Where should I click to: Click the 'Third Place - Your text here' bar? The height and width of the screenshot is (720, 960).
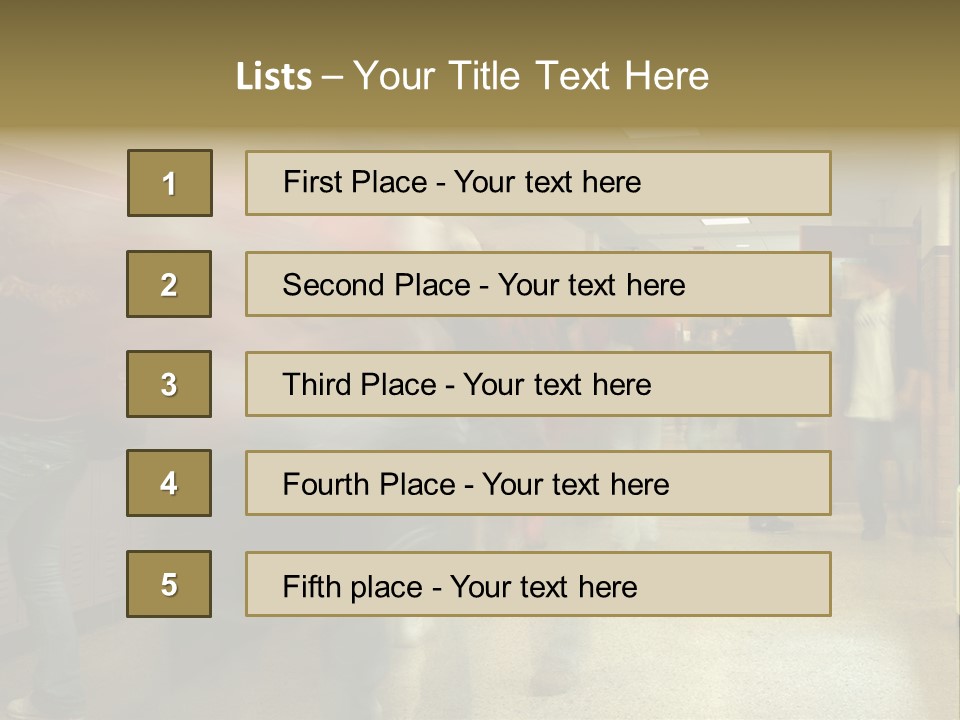538,384
